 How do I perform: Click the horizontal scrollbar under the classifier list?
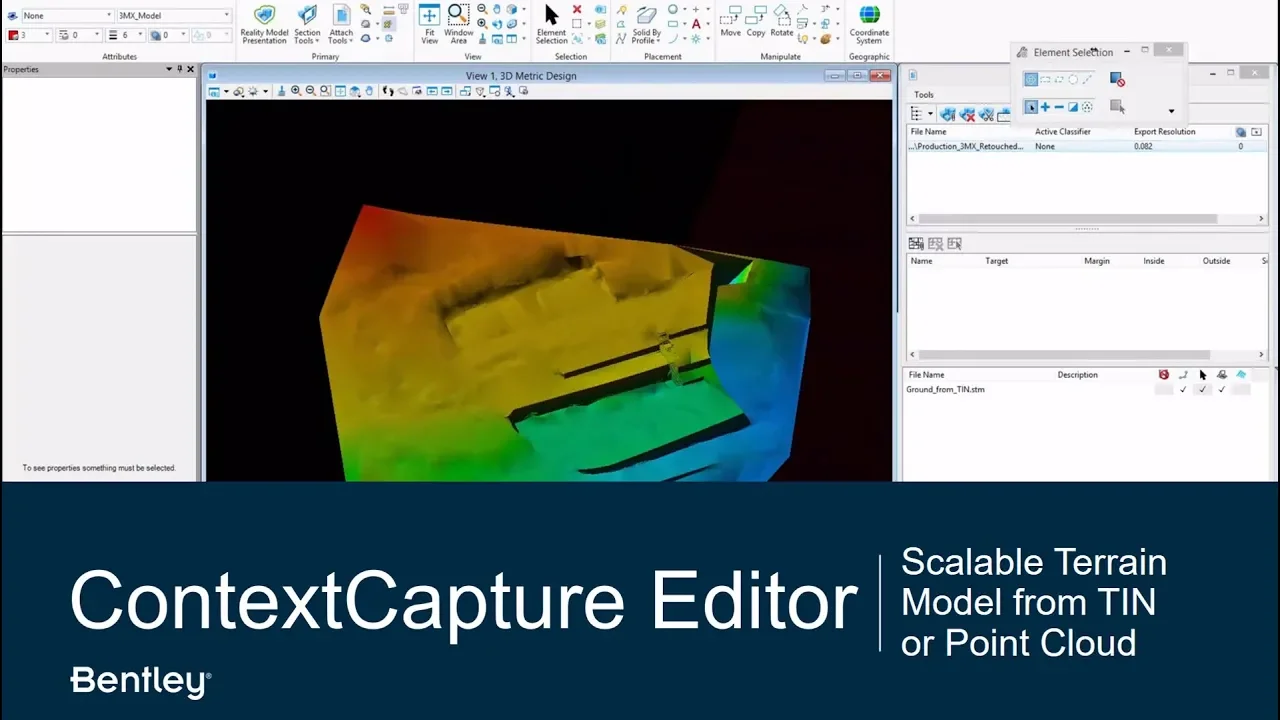click(x=1064, y=355)
